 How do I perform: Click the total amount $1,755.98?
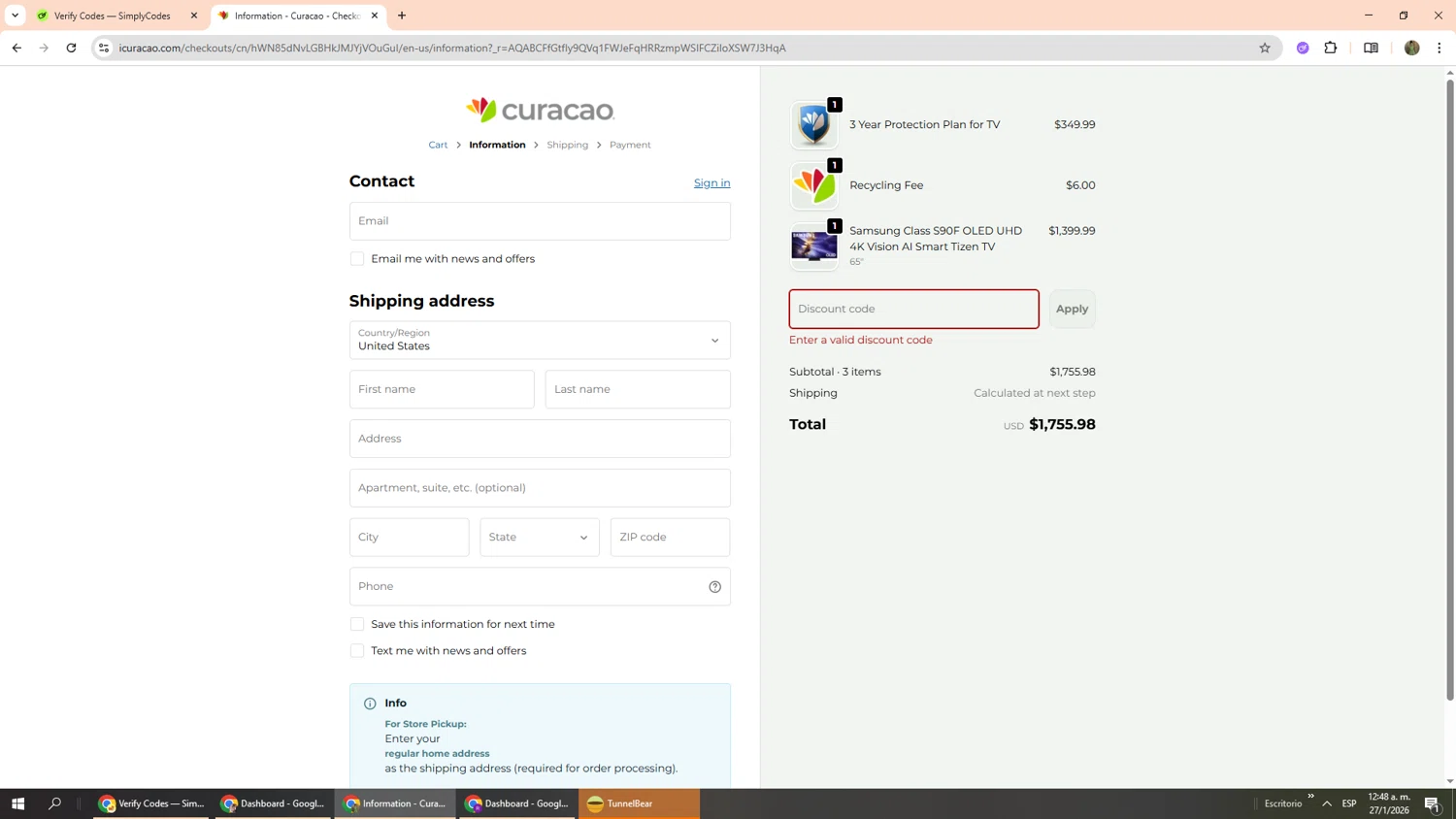(1062, 425)
